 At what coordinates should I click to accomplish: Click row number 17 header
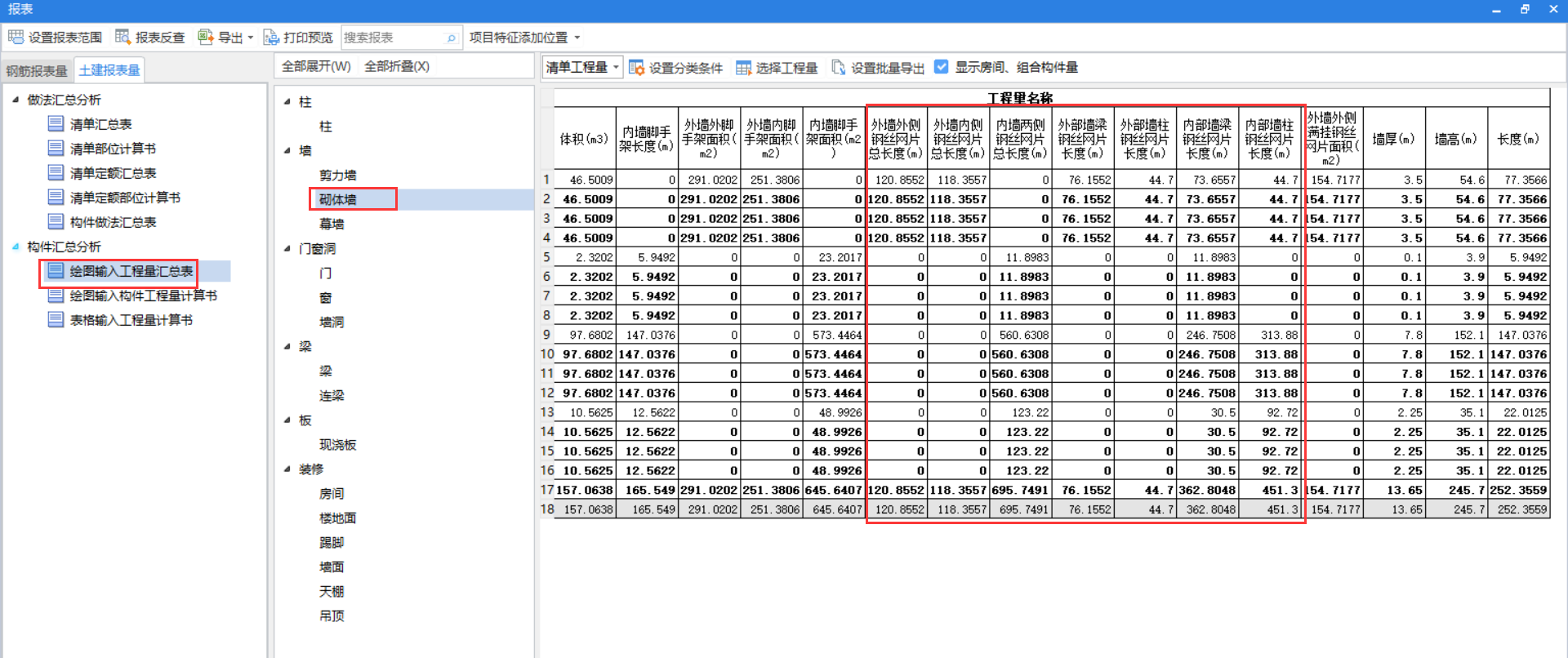[546, 490]
